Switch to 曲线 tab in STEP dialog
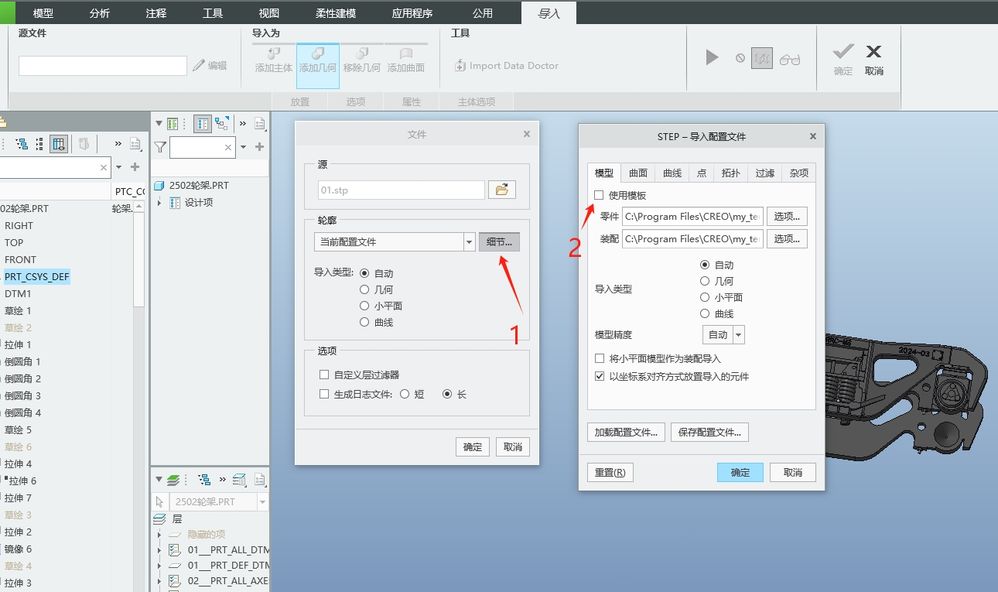The image size is (998, 592). tap(672, 173)
